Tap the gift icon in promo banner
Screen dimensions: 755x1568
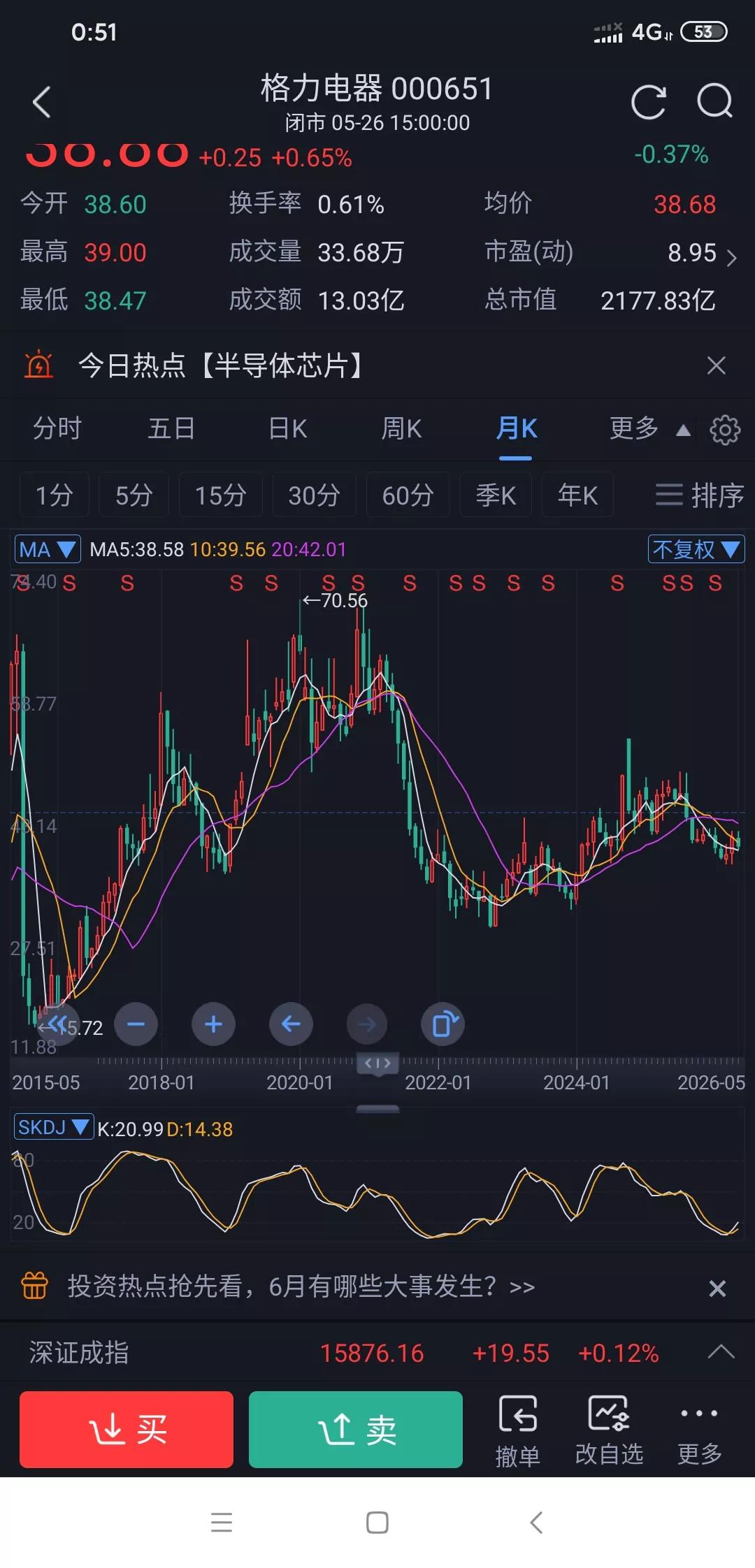(x=35, y=1286)
